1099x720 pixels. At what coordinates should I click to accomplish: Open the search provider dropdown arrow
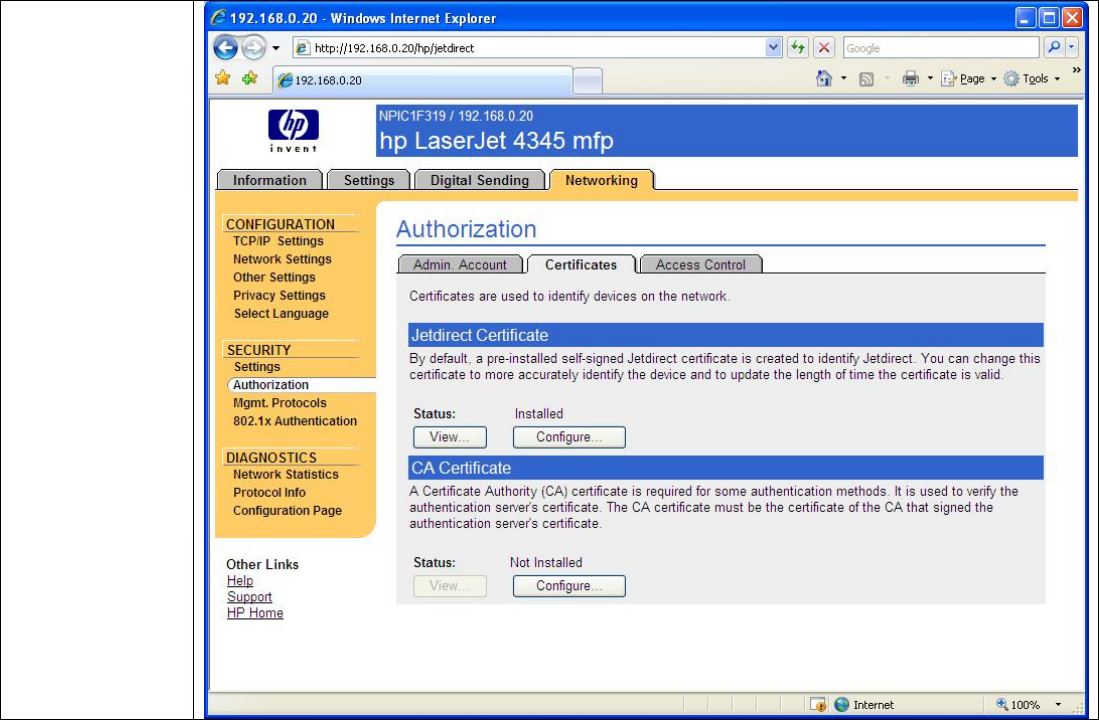(x=1071, y=48)
